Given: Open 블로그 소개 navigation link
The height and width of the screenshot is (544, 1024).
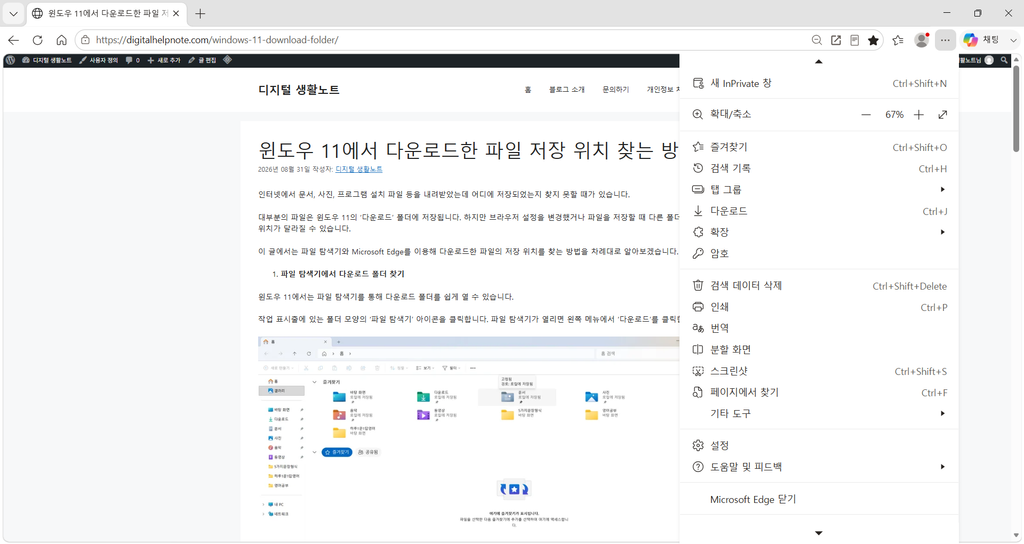Looking at the screenshot, I should tap(567, 89).
